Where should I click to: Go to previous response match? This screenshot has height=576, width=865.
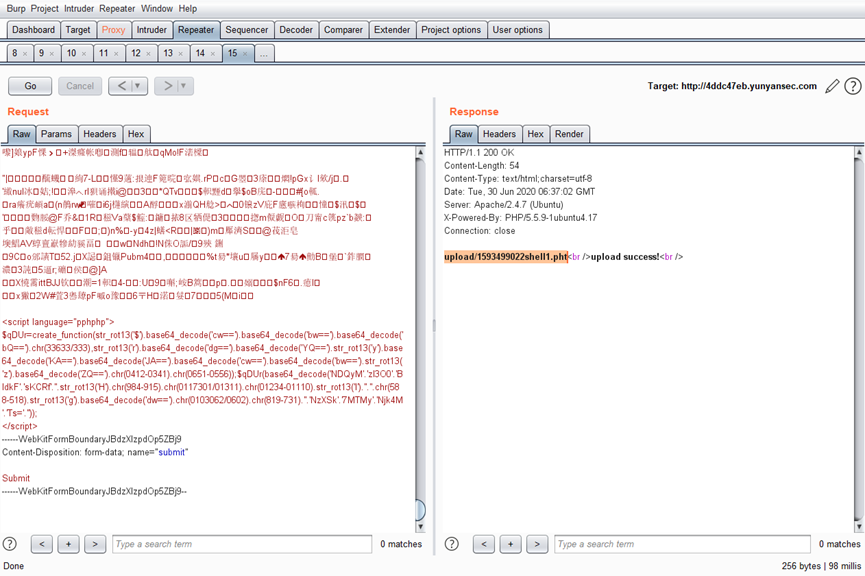pos(484,544)
